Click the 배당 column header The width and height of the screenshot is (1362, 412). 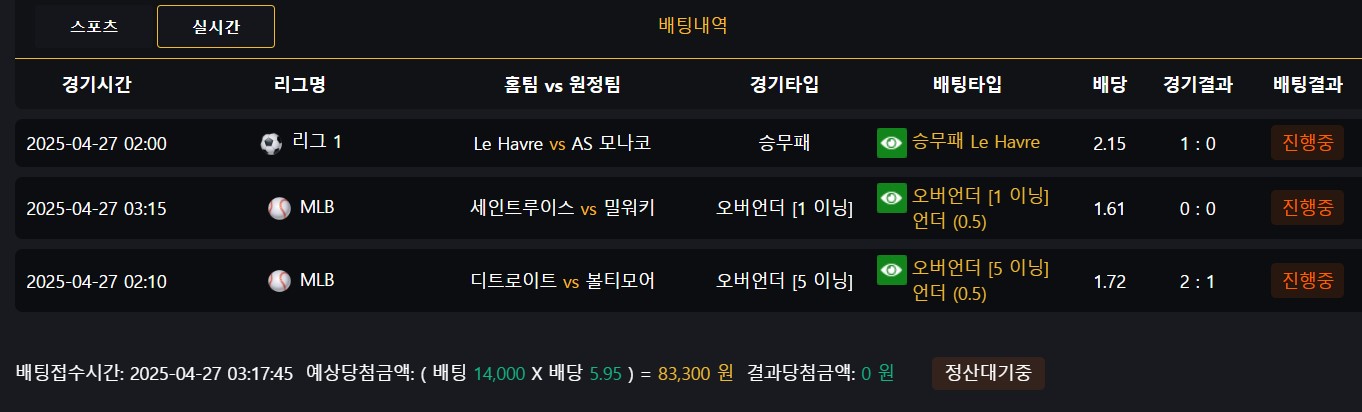[x=1110, y=84]
